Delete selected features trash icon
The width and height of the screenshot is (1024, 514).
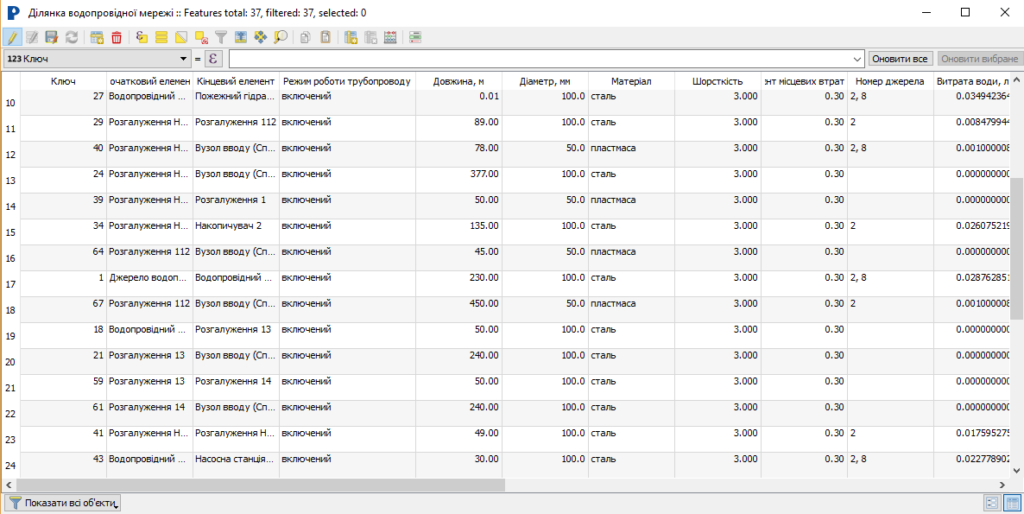[x=116, y=37]
